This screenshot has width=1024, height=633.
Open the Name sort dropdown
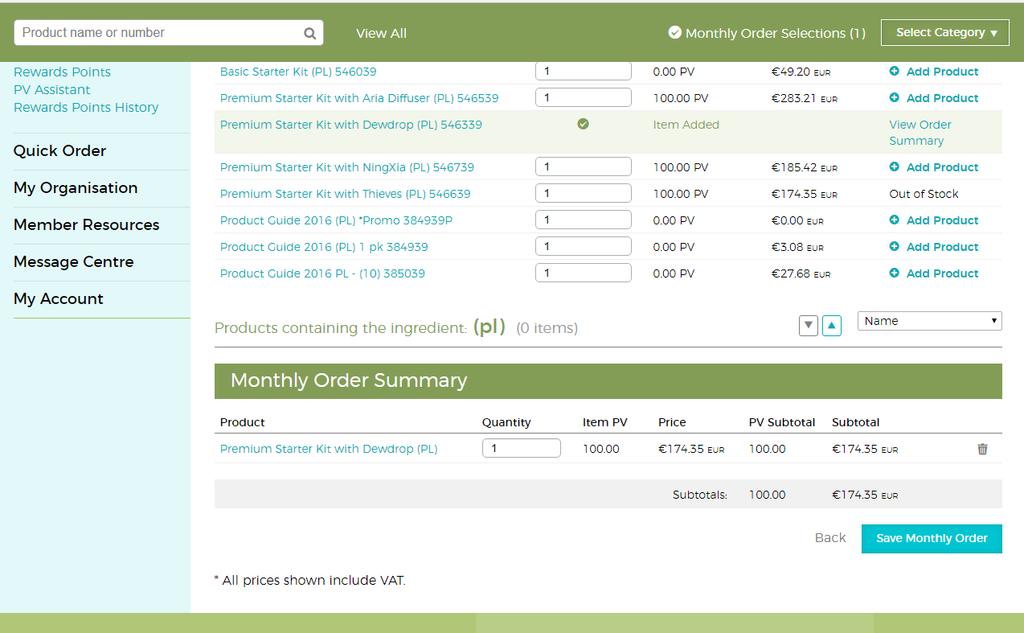(x=929, y=321)
